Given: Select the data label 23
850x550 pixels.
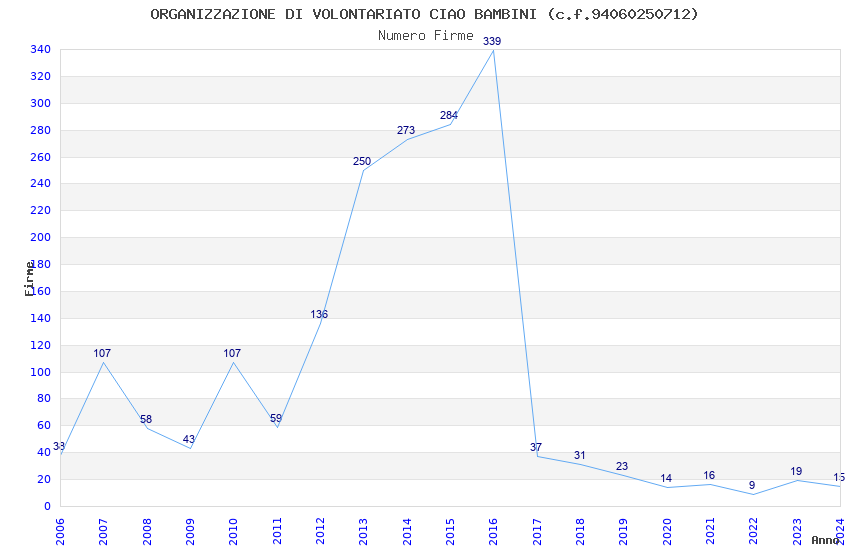Looking at the screenshot, I should [622, 467].
